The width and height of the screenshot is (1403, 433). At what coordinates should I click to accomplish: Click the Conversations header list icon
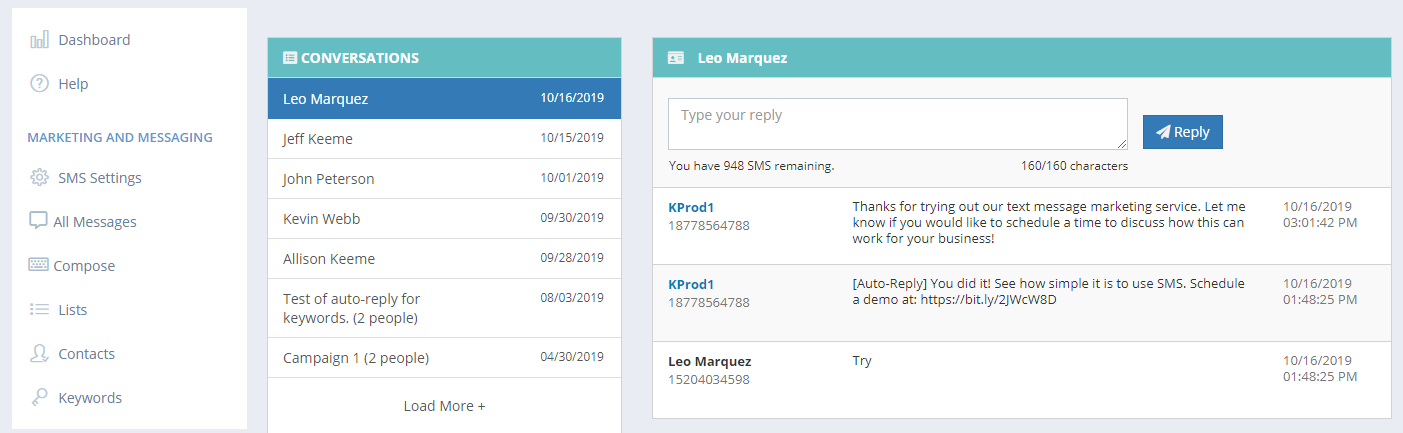click(290, 58)
